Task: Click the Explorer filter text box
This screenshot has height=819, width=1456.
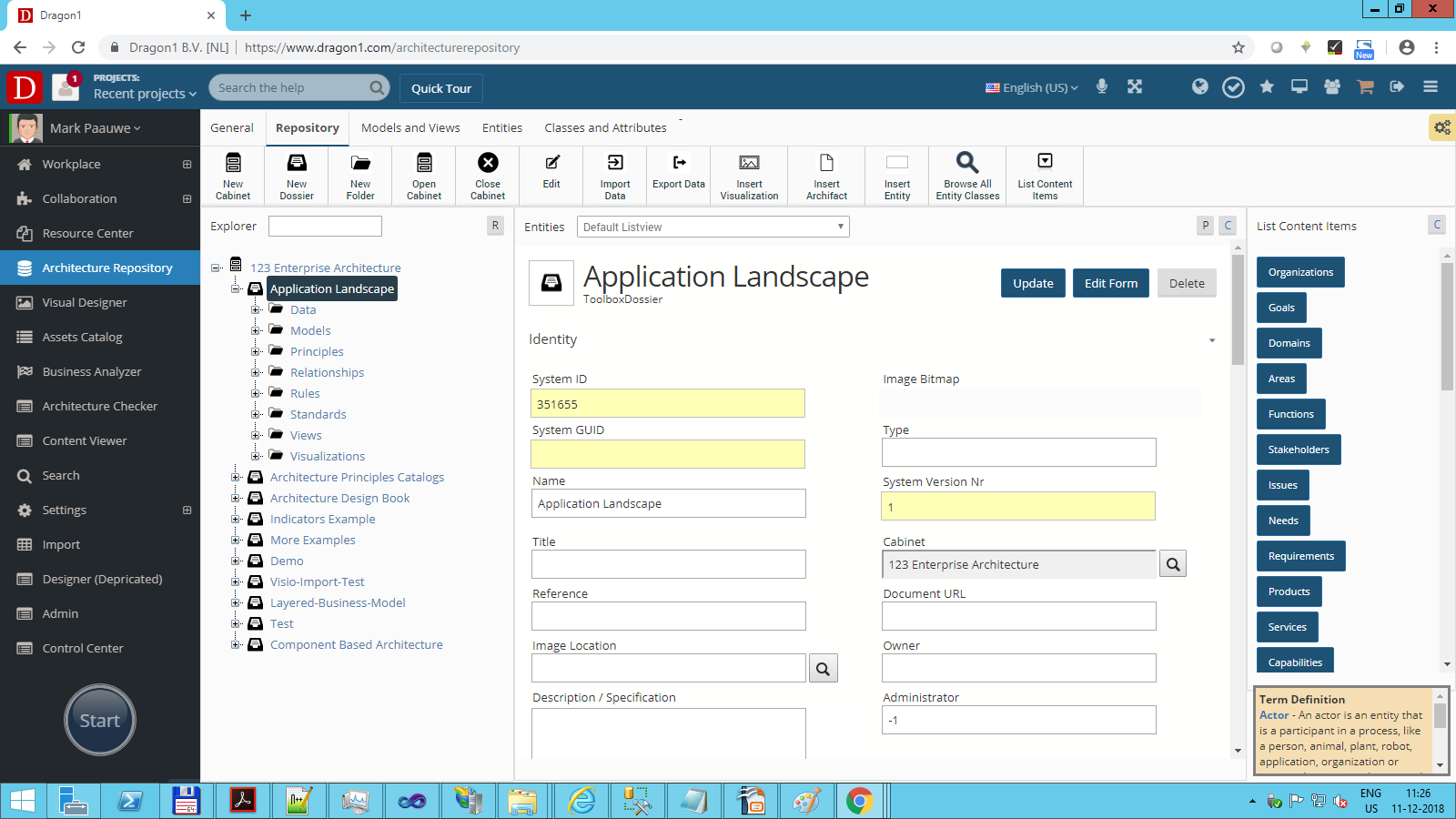Action: point(325,226)
